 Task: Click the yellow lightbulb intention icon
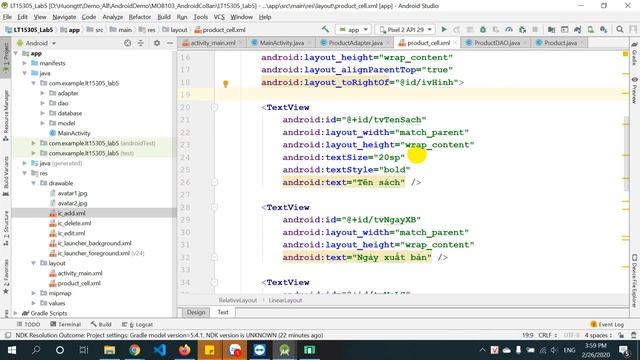click(225, 84)
